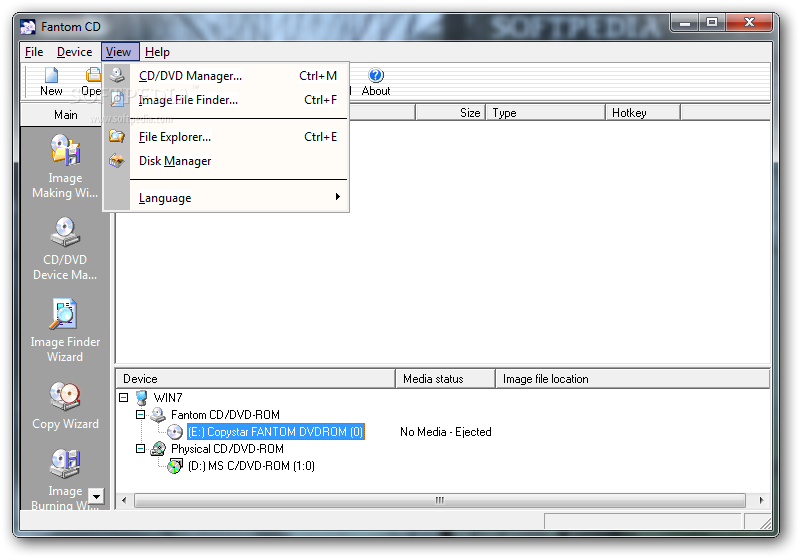Sort by the Hotkey column header
The image size is (800, 558).
643,113
